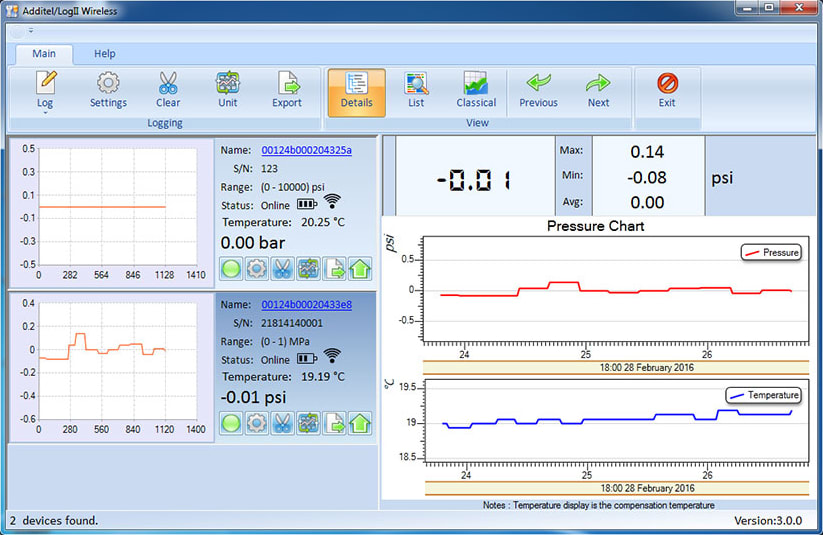Open the application orb menu button

pos(17,32)
